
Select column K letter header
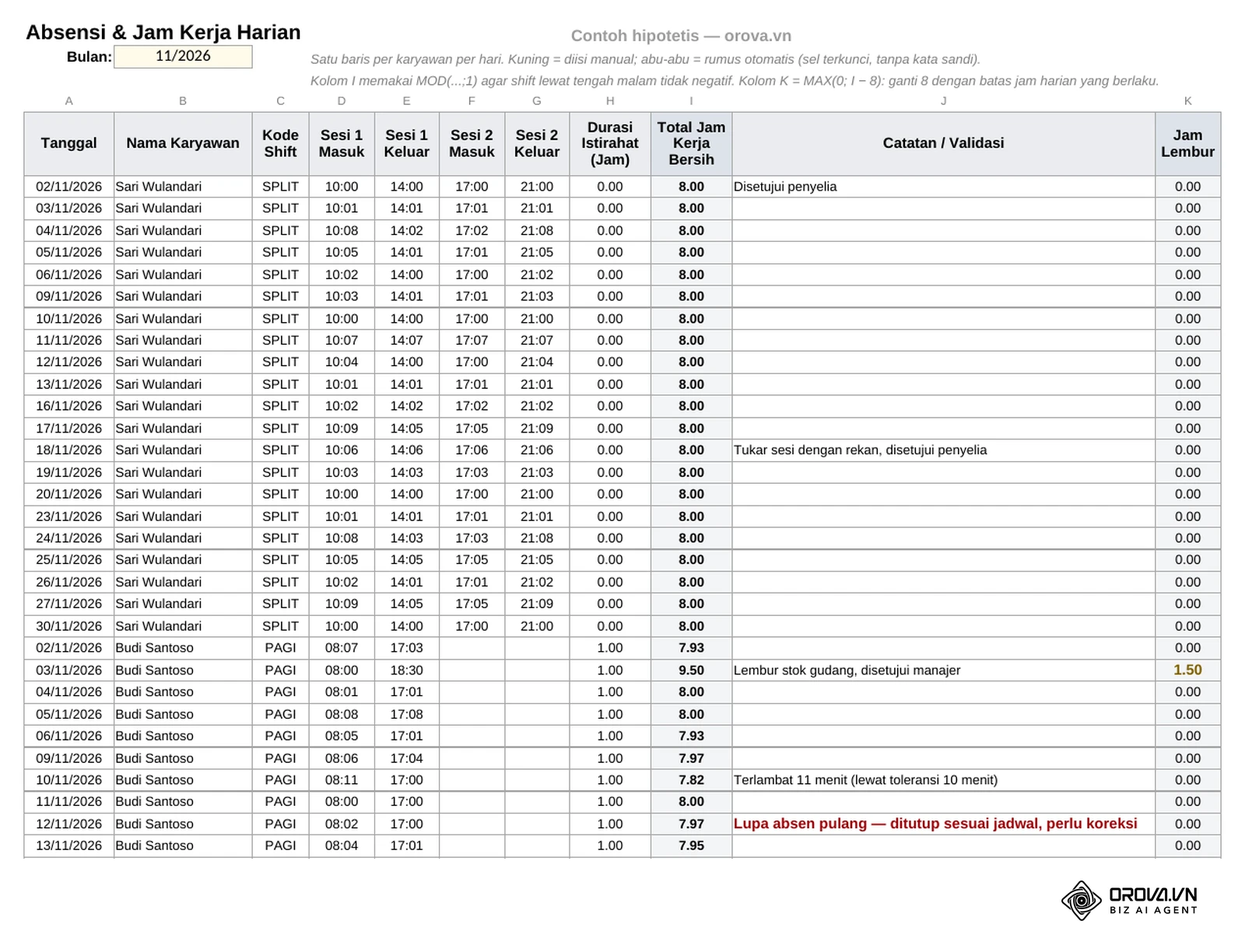[x=1187, y=101]
